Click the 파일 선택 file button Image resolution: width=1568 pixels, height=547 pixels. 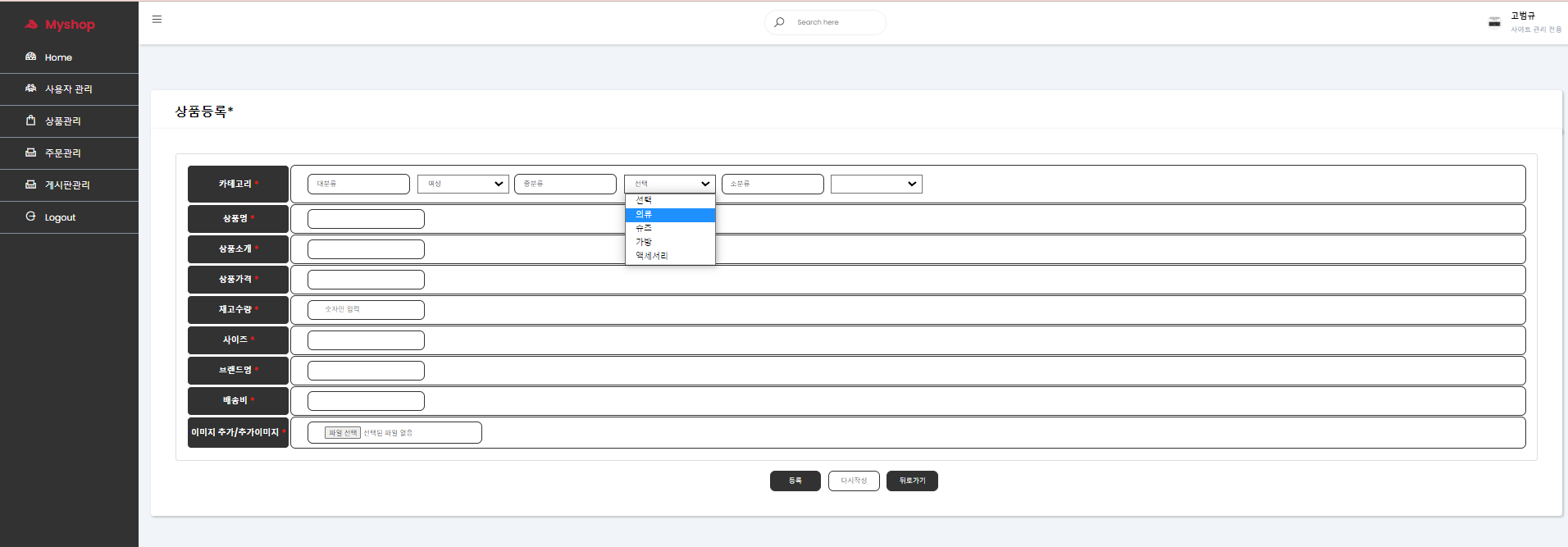(x=343, y=433)
